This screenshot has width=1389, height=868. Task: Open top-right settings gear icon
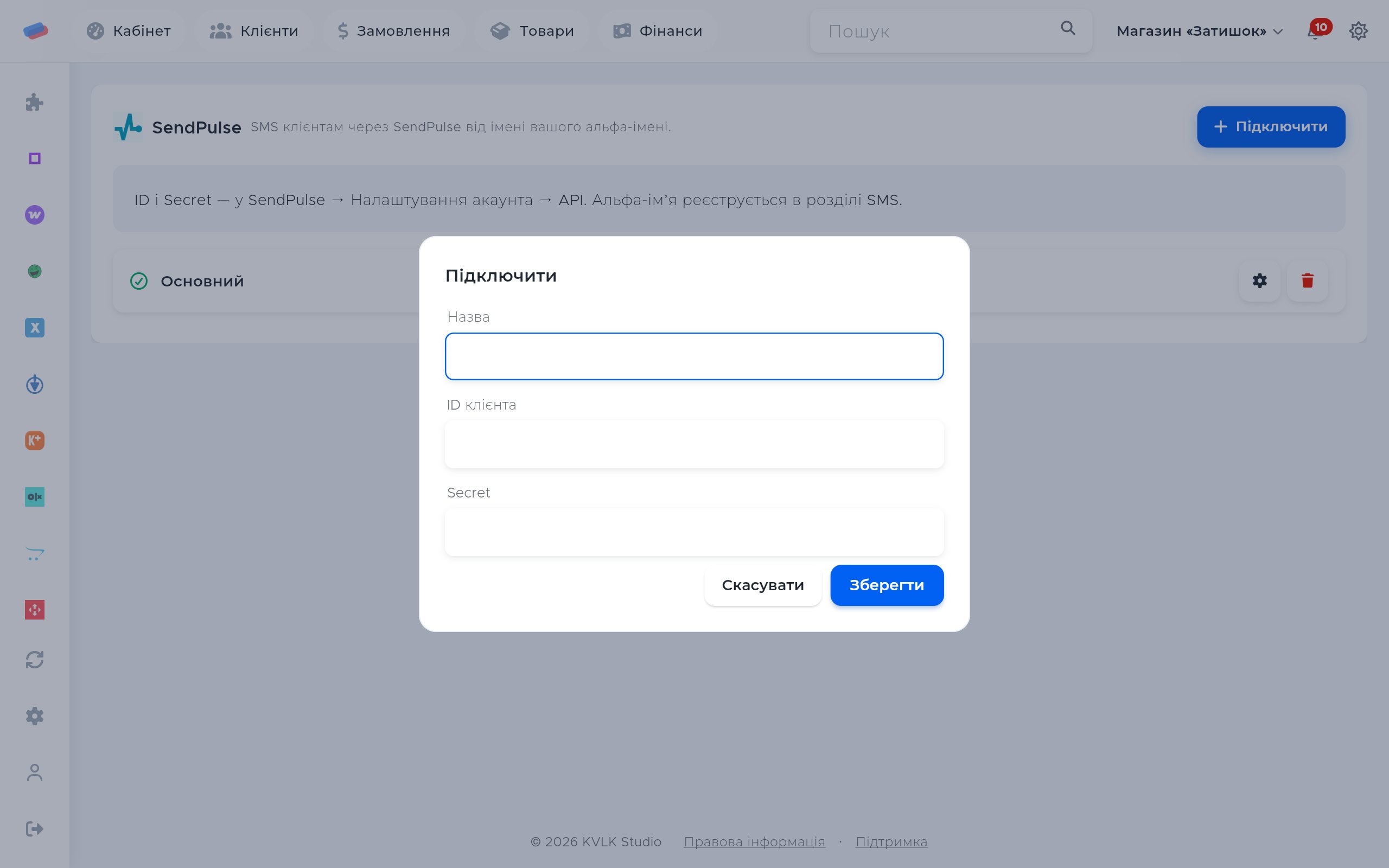click(x=1358, y=30)
